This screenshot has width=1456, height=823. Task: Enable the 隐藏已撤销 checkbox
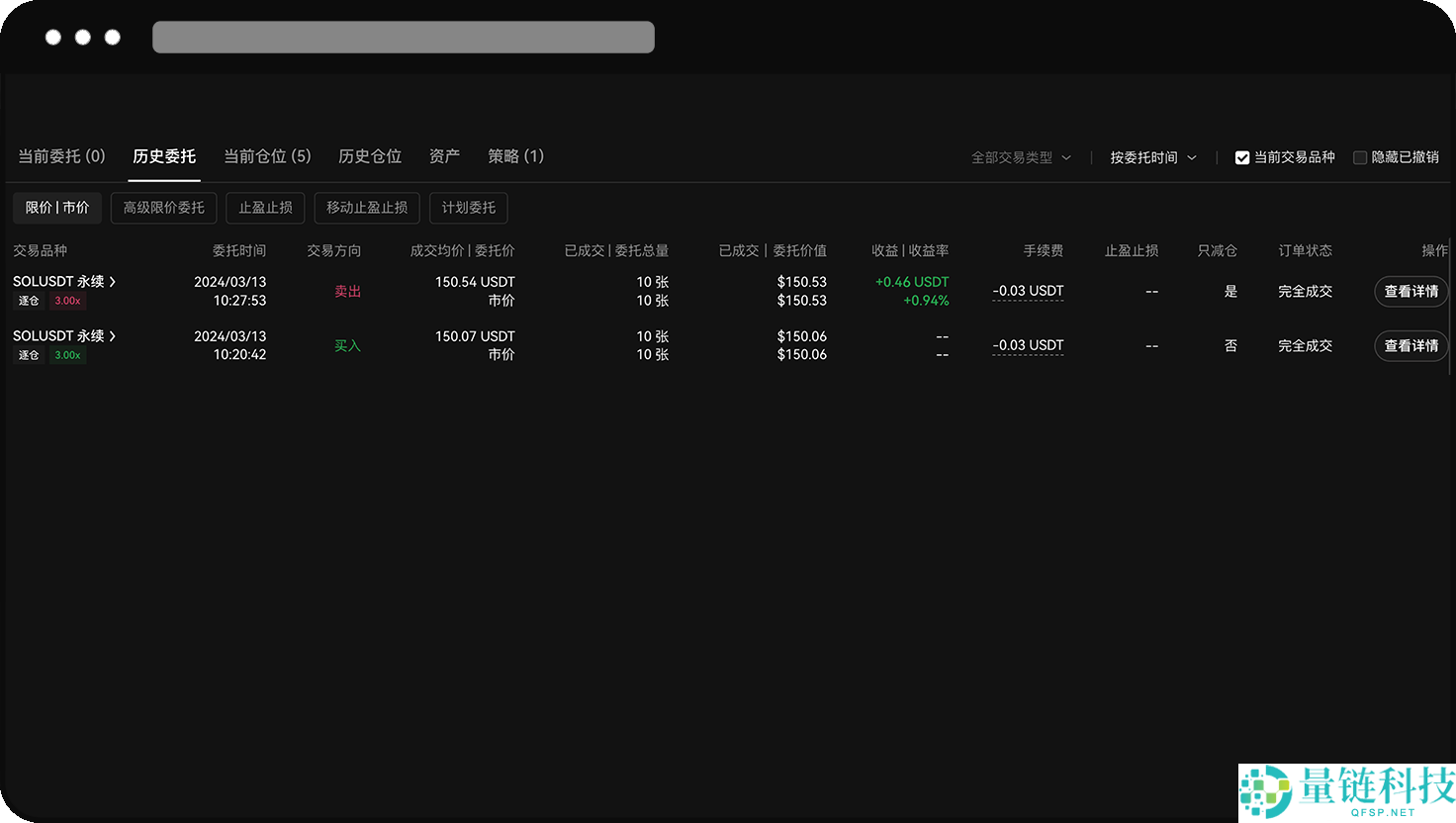tap(1360, 156)
